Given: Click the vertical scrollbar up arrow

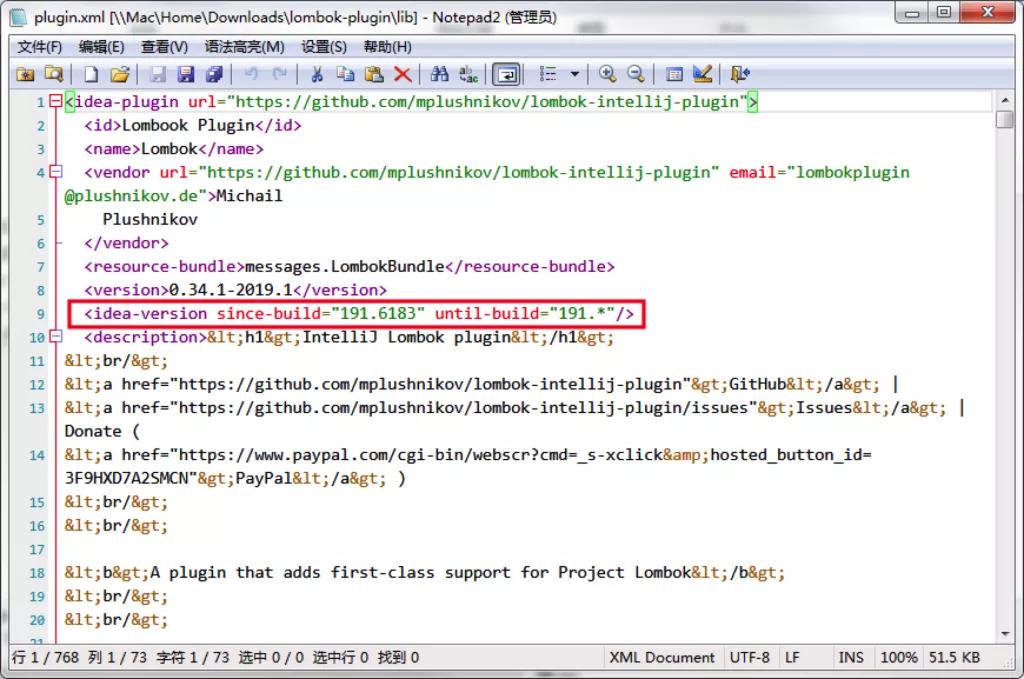Looking at the screenshot, I should [x=1005, y=101].
